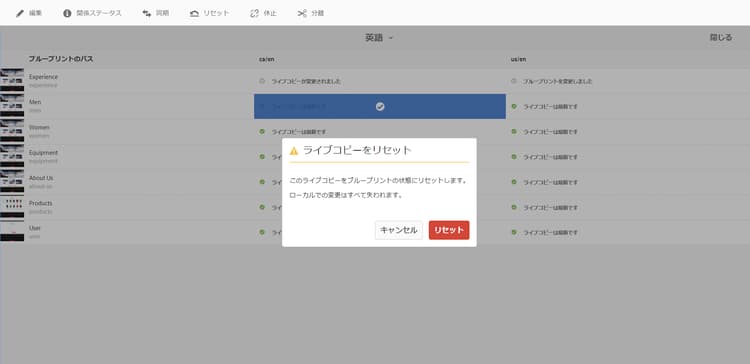Viewport: 750px width, 364px height.
Task: Select the About Us page thumbnail
Action: pos(12,182)
